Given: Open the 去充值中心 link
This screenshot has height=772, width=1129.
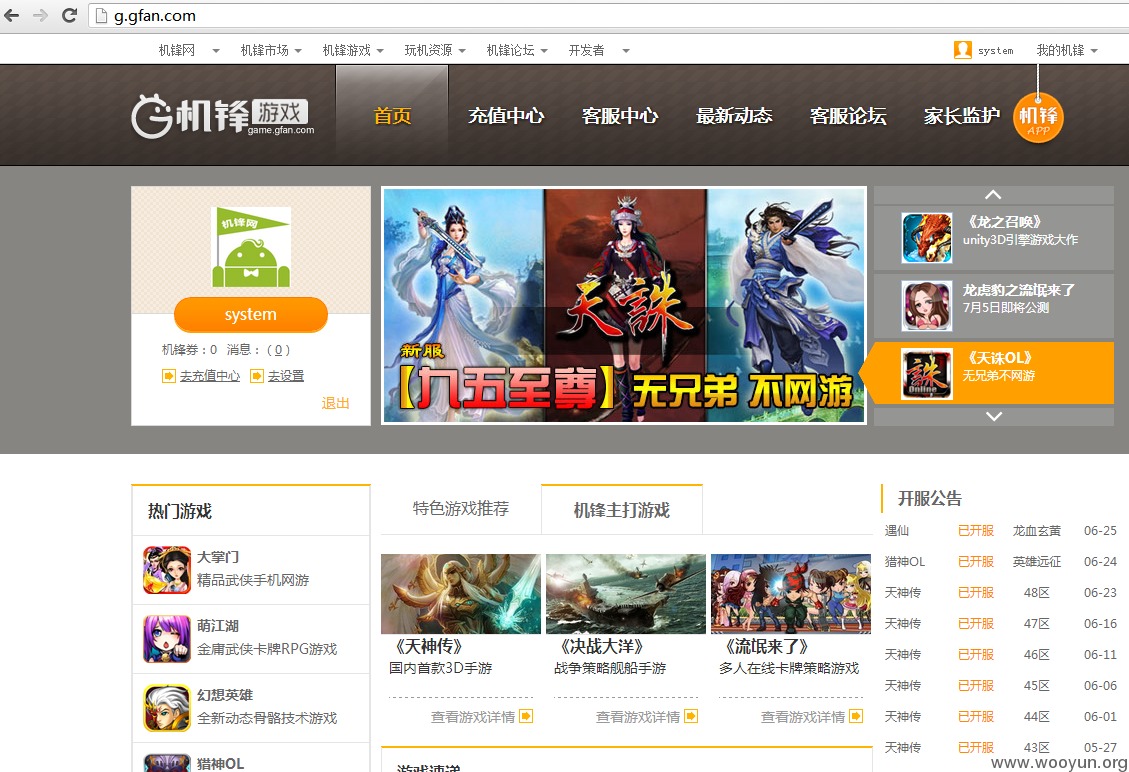Looking at the screenshot, I should click(x=210, y=376).
